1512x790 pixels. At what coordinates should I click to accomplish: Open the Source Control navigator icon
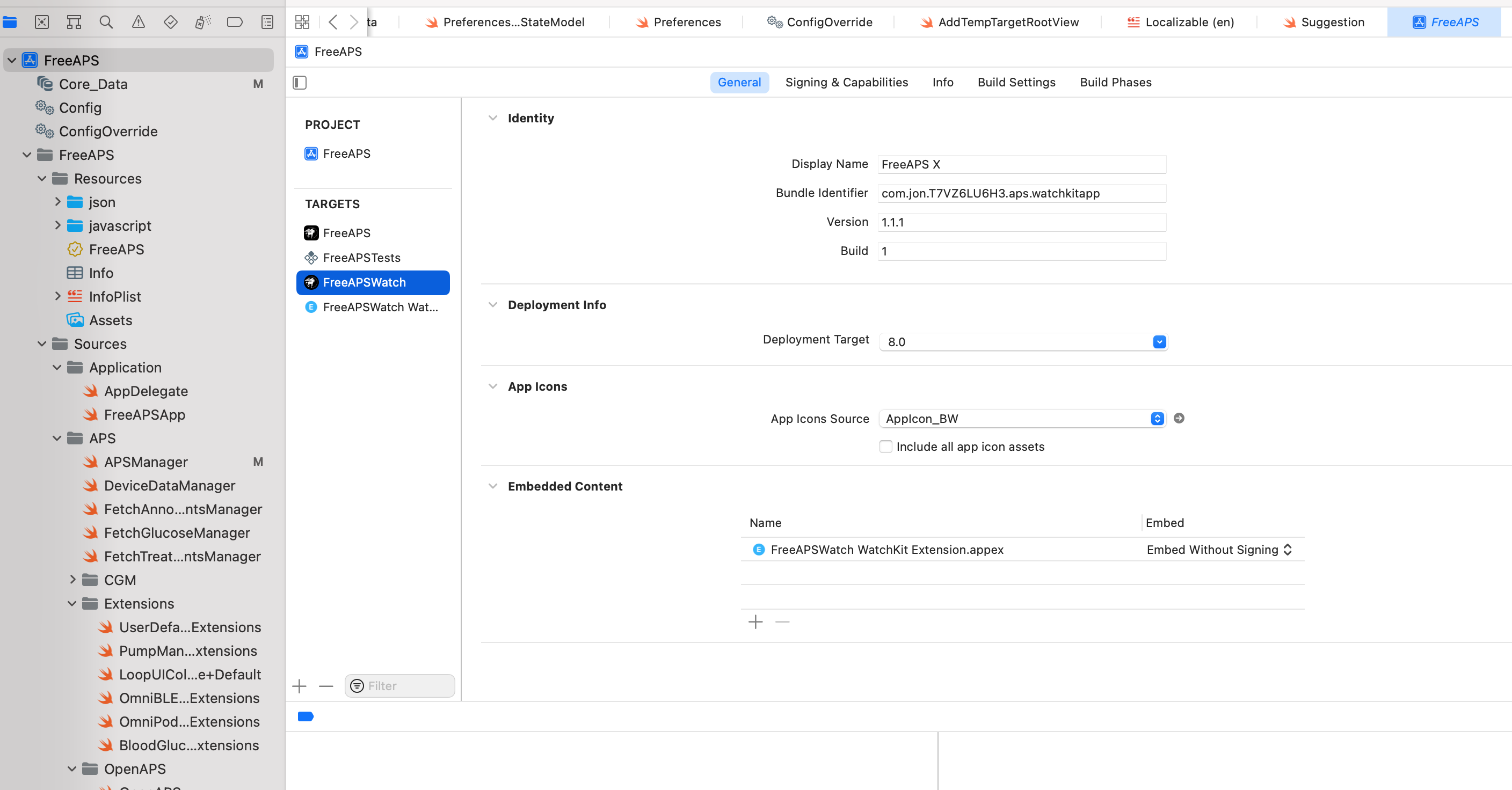(x=42, y=23)
